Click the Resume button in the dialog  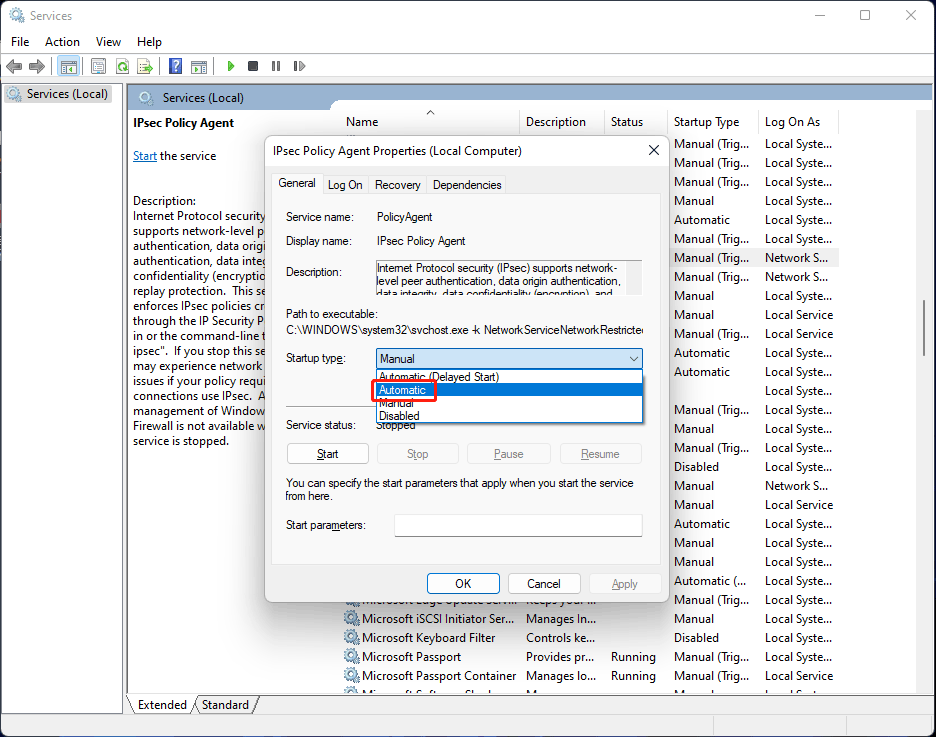[x=601, y=454]
